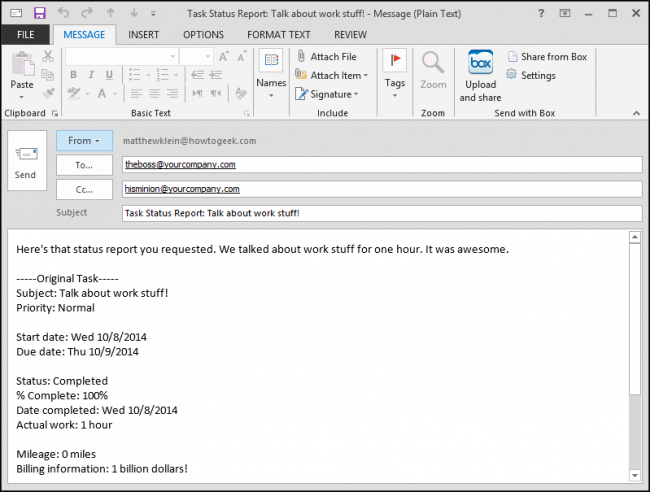Click the Copy icon
This screenshot has height=492, width=650.
[x=48, y=75]
